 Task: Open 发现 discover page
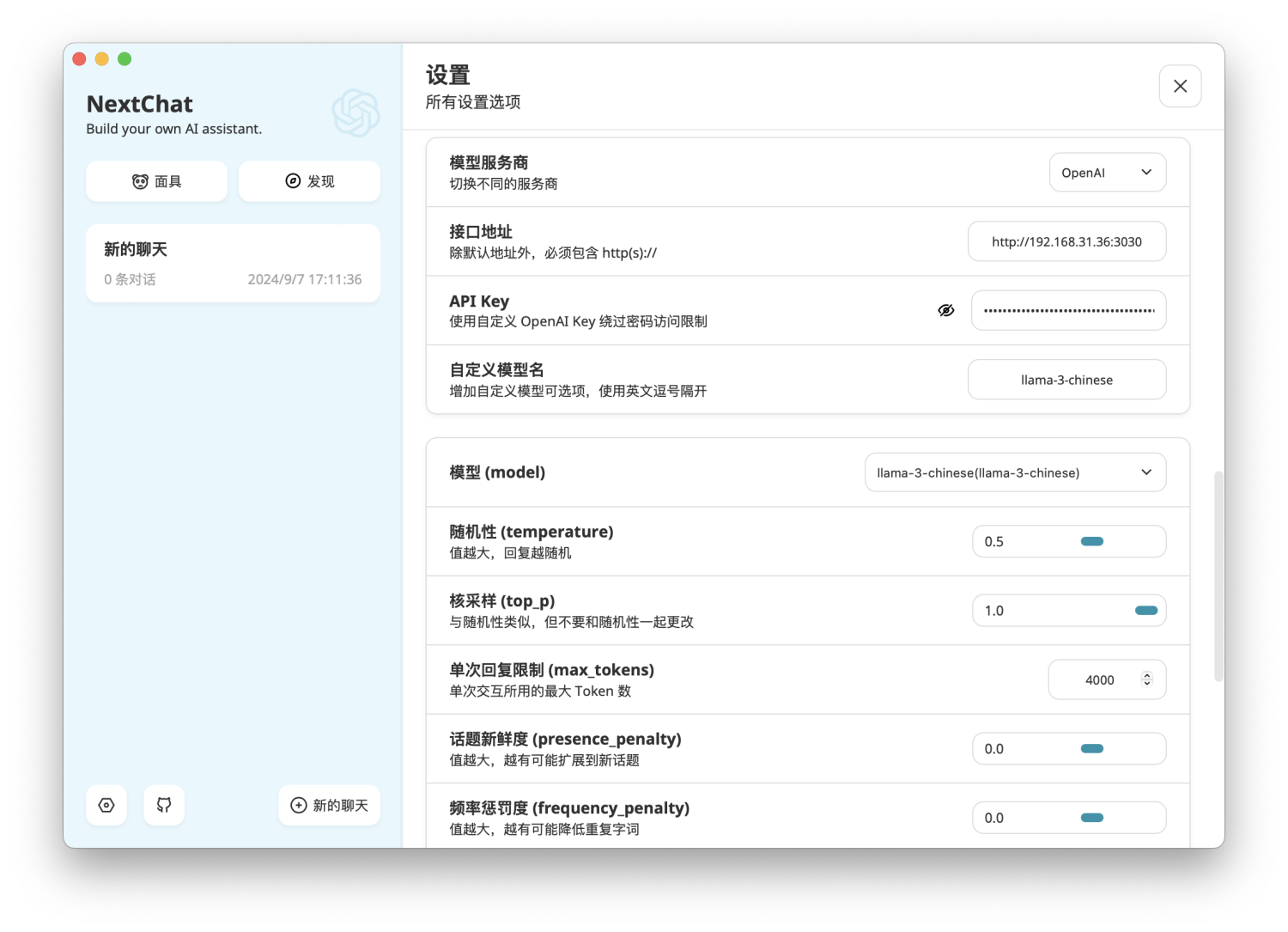[309, 181]
